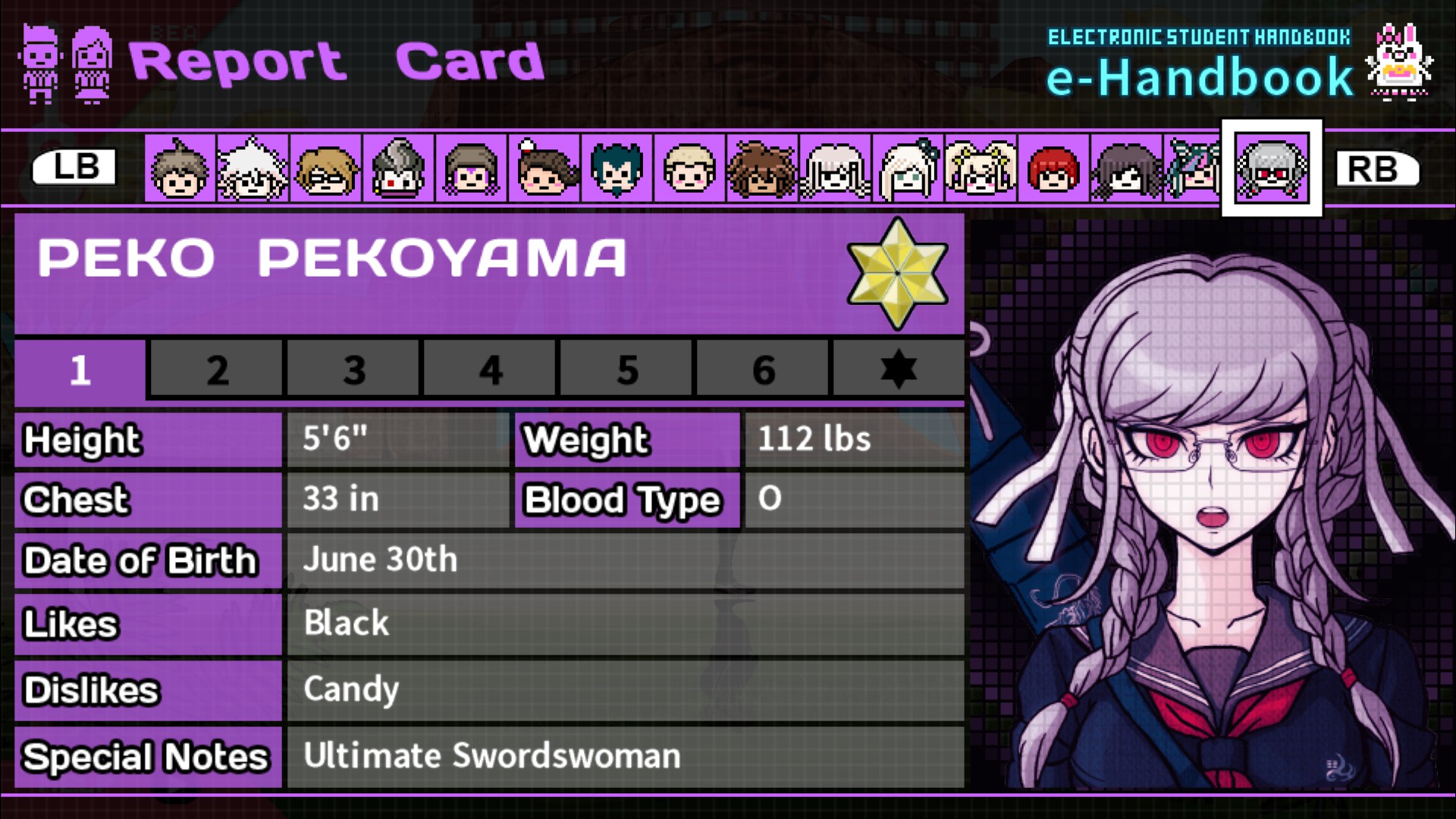Select the blonde twin-tail student icon
Screen dimensions: 1456x819
point(981,168)
